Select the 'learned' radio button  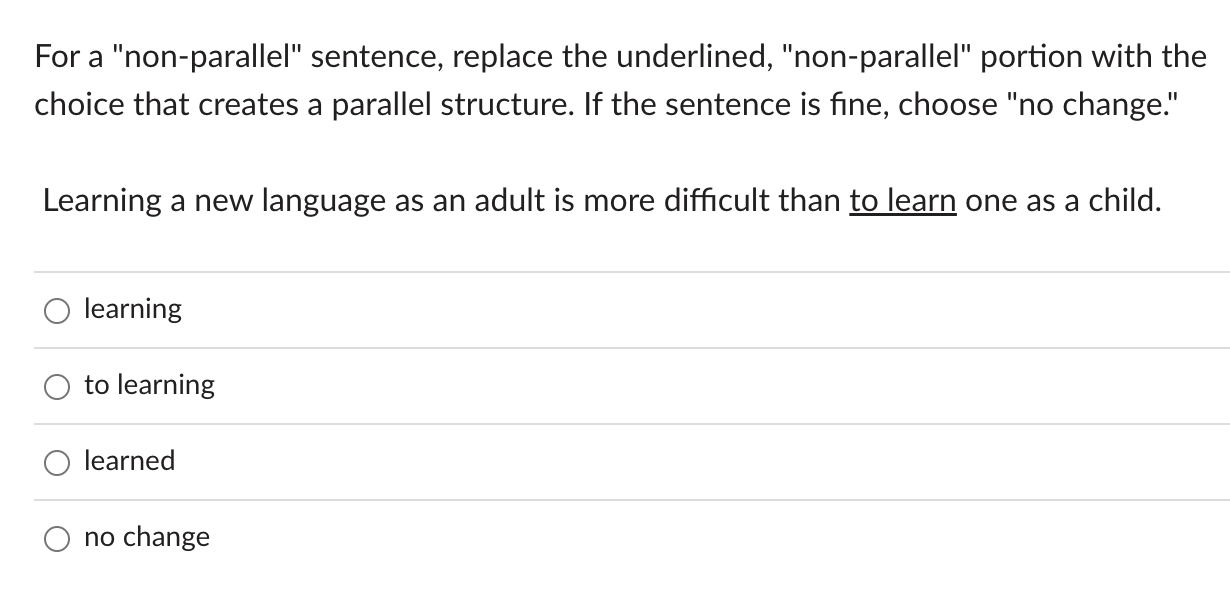pos(57,462)
